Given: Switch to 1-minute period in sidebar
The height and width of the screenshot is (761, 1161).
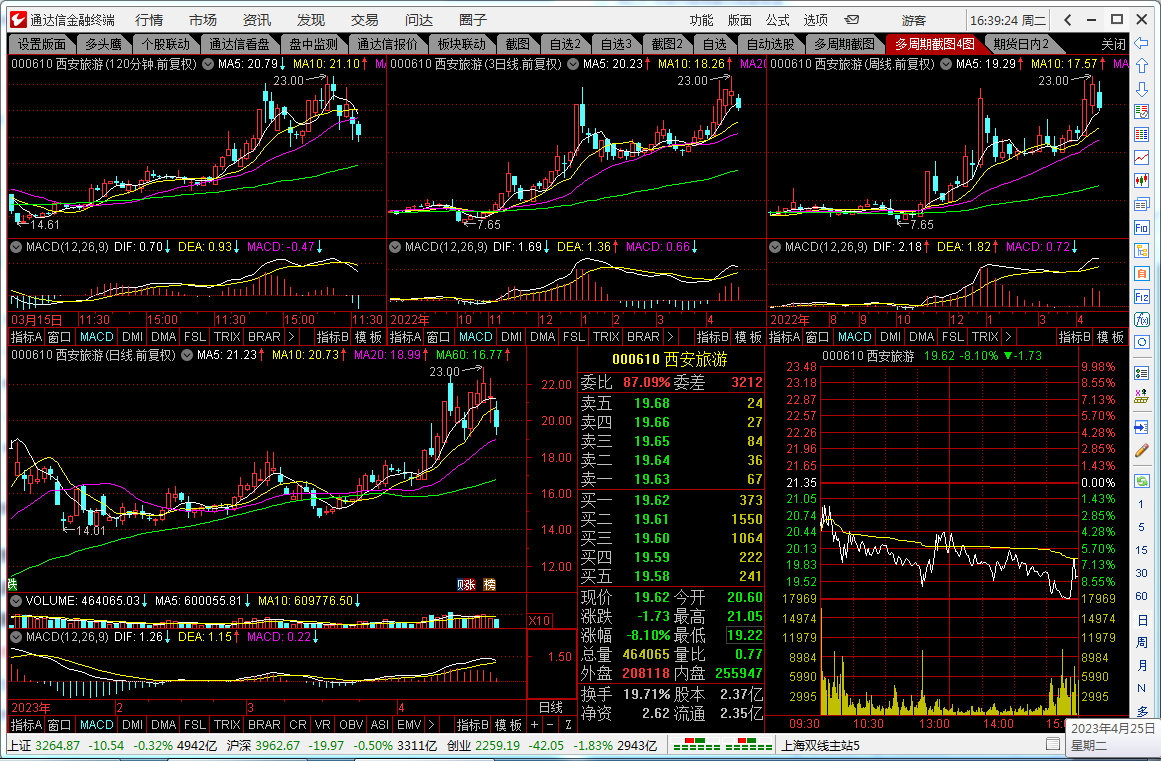Looking at the screenshot, I should 1142,504.
